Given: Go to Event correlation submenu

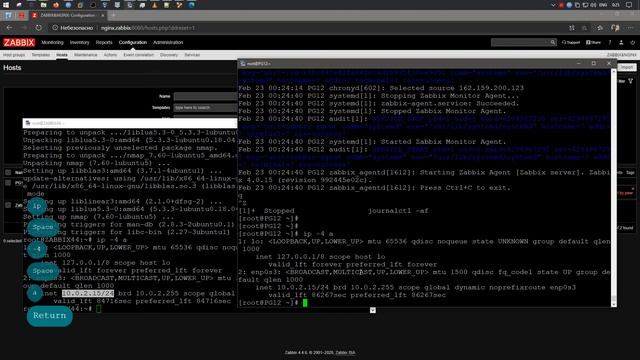Looking at the screenshot, I should (138, 55).
